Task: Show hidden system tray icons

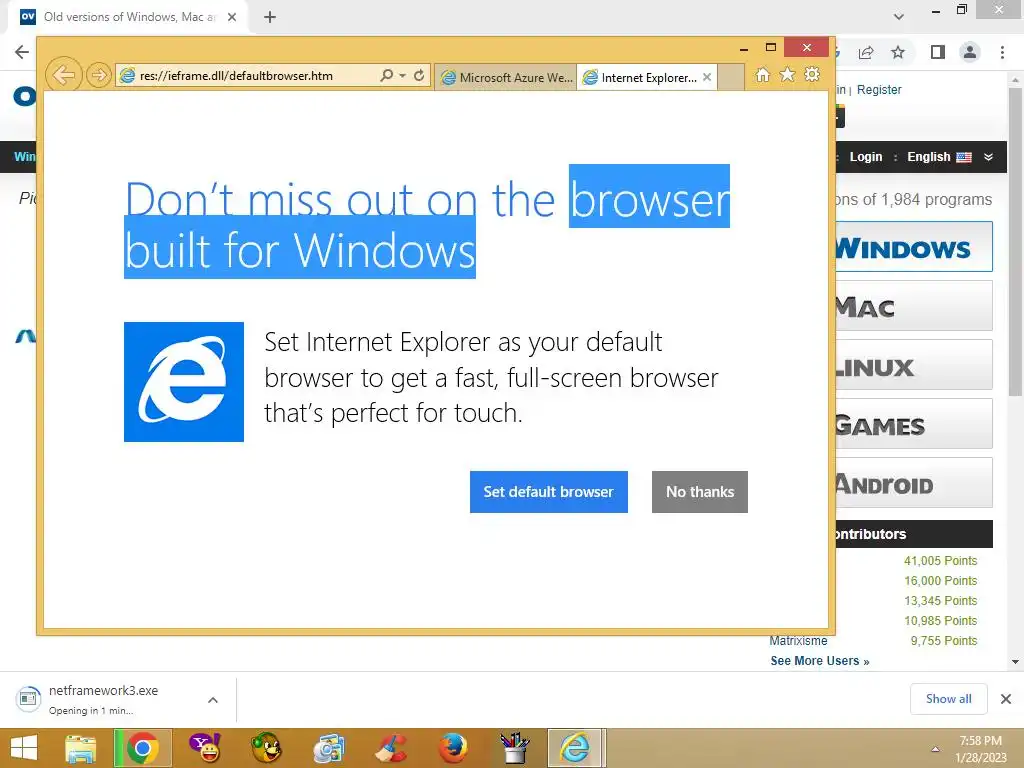Action: [x=935, y=749]
